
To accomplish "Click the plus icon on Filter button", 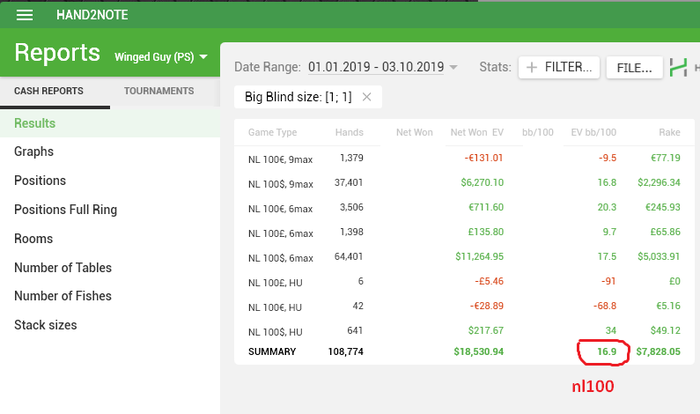I will point(532,67).
